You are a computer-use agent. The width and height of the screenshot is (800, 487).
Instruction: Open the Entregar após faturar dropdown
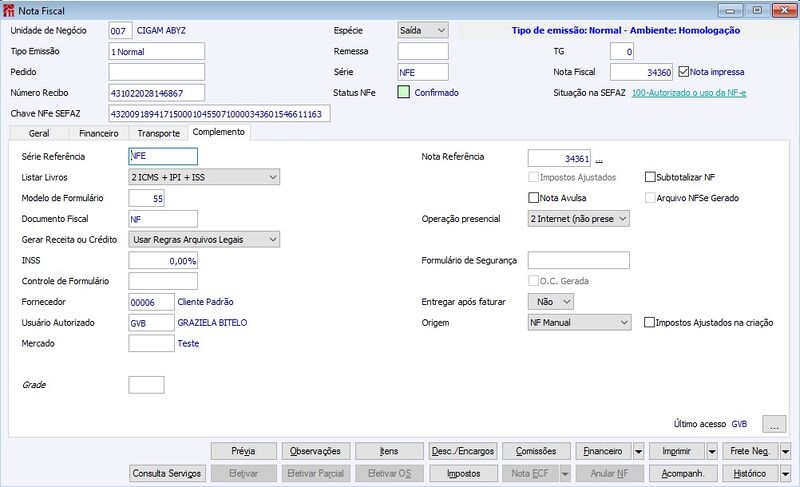(x=551, y=301)
